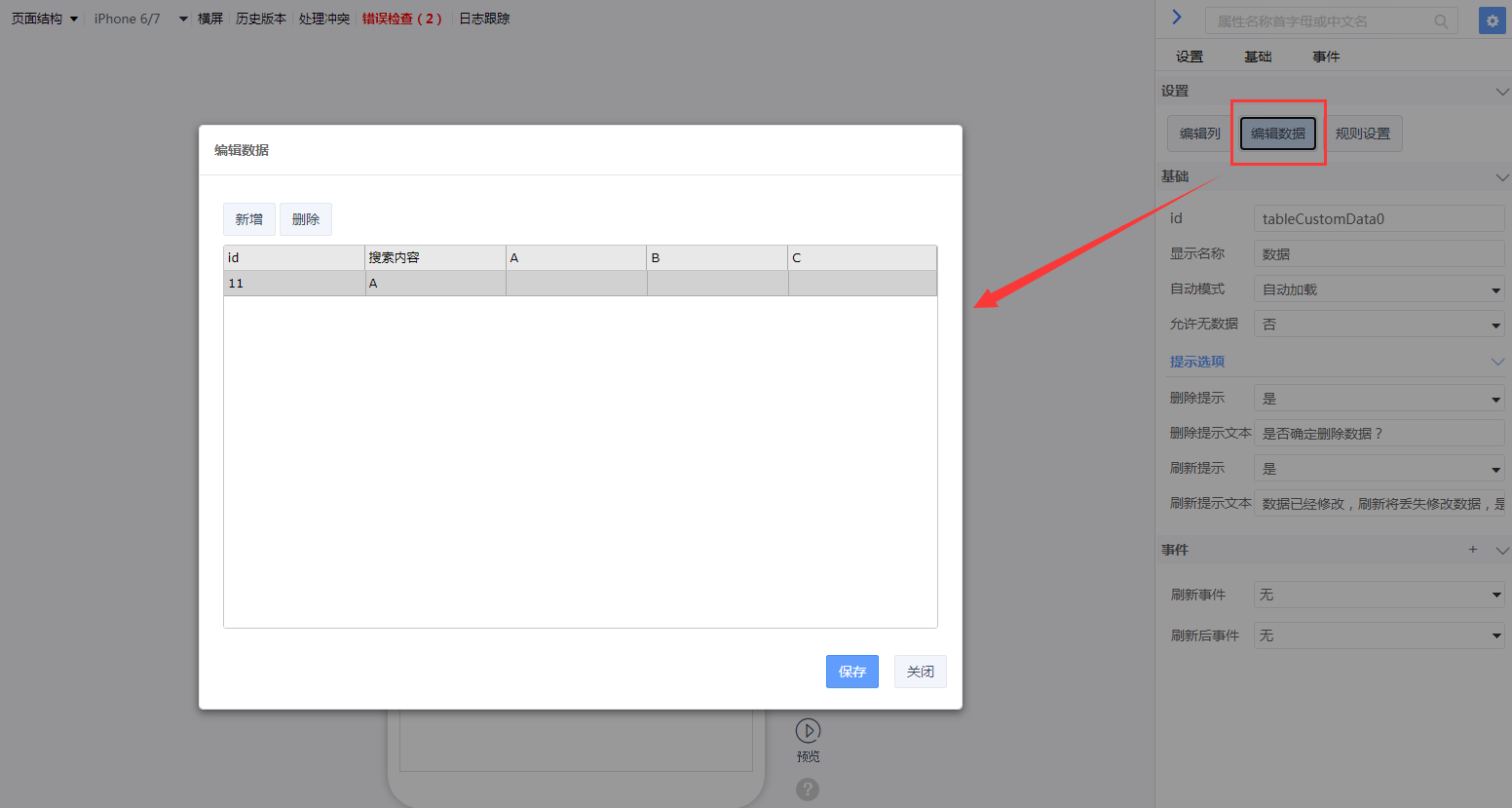
Task: Click the 保存 button
Action: pos(851,672)
